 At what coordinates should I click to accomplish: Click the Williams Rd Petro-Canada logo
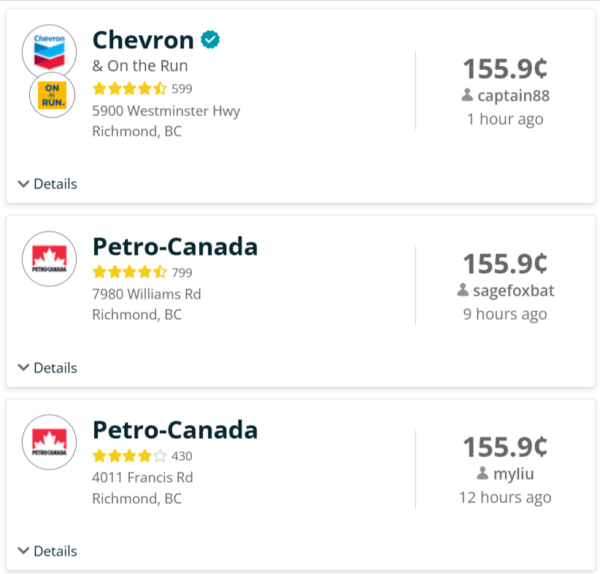49,258
